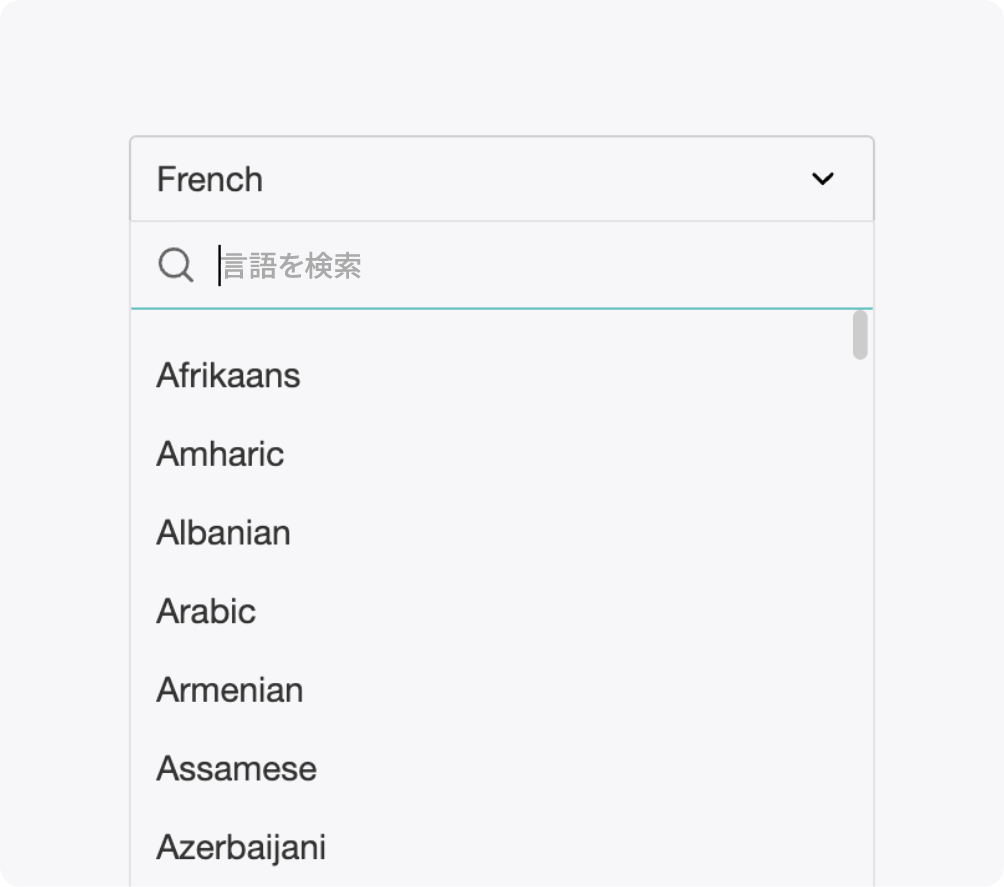Close the language list using the down chevron
The height and width of the screenshot is (887, 1004).
pos(822,179)
